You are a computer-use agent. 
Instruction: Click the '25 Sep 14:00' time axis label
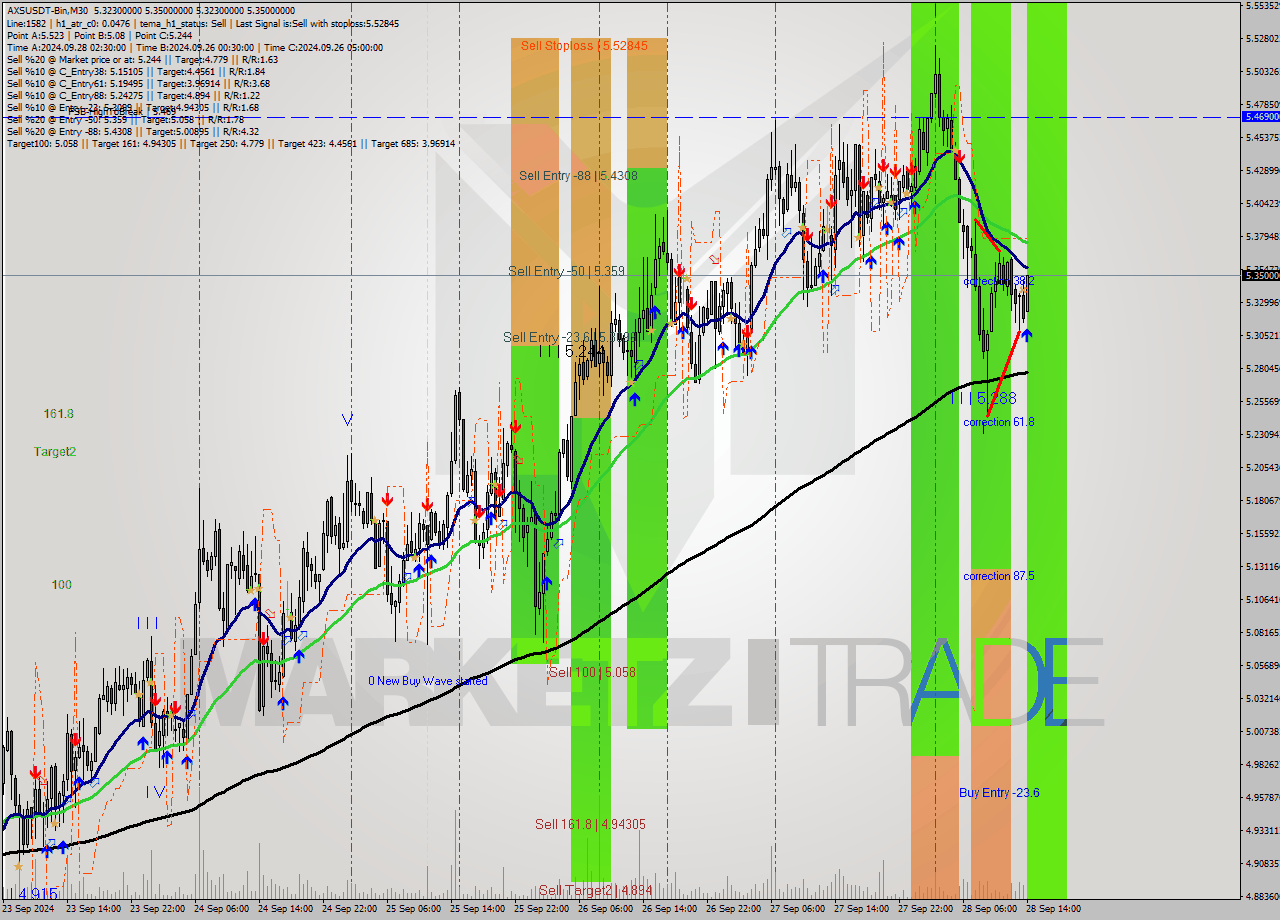pyautogui.click(x=477, y=909)
